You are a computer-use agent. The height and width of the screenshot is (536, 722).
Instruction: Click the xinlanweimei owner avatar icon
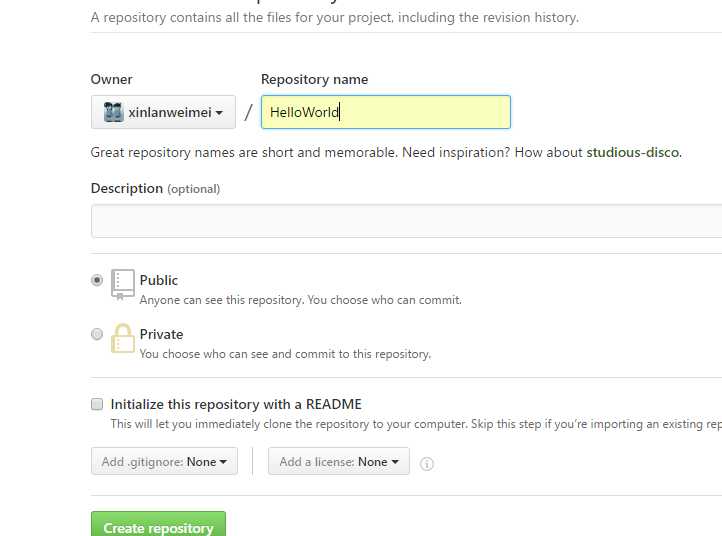tap(113, 112)
